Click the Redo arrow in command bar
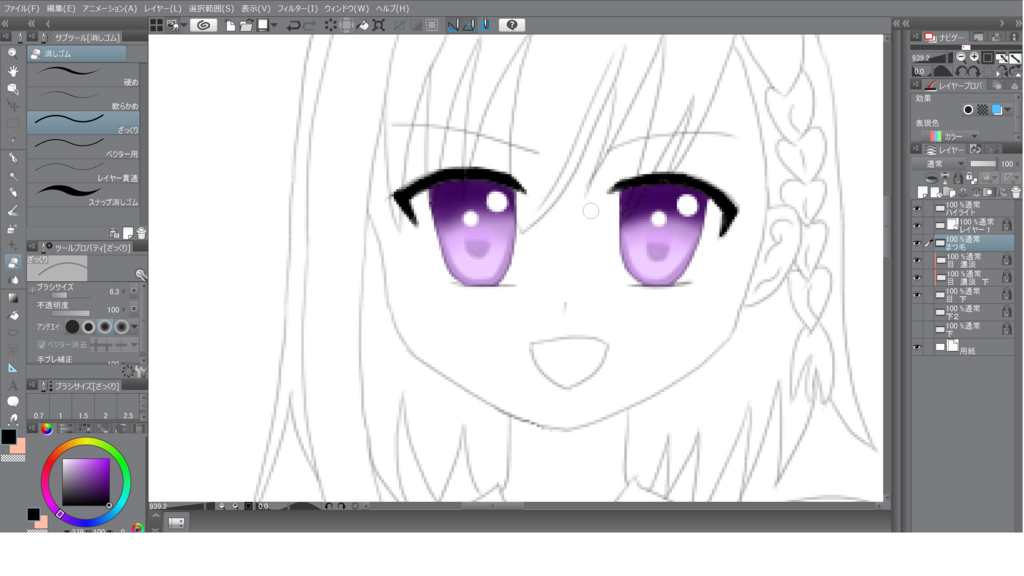The width and height of the screenshot is (1024, 576). [x=310, y=25]
